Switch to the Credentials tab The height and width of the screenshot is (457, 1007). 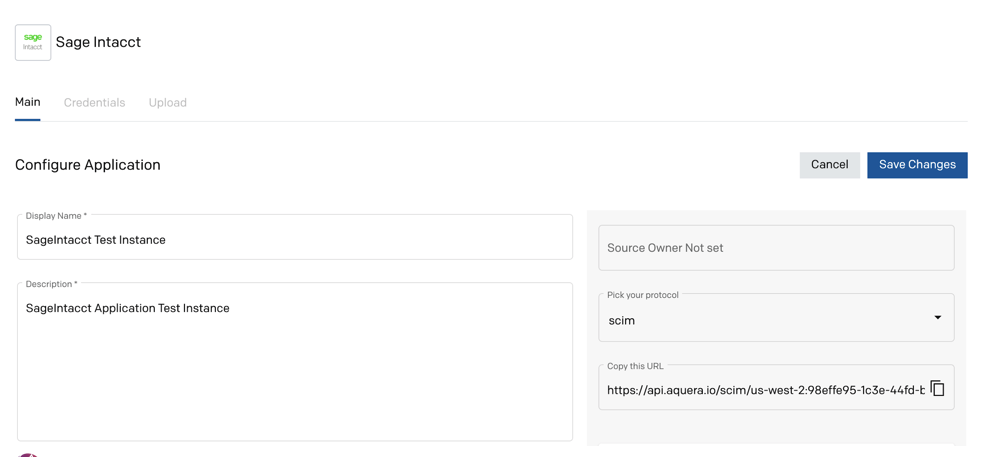(94, 103)
